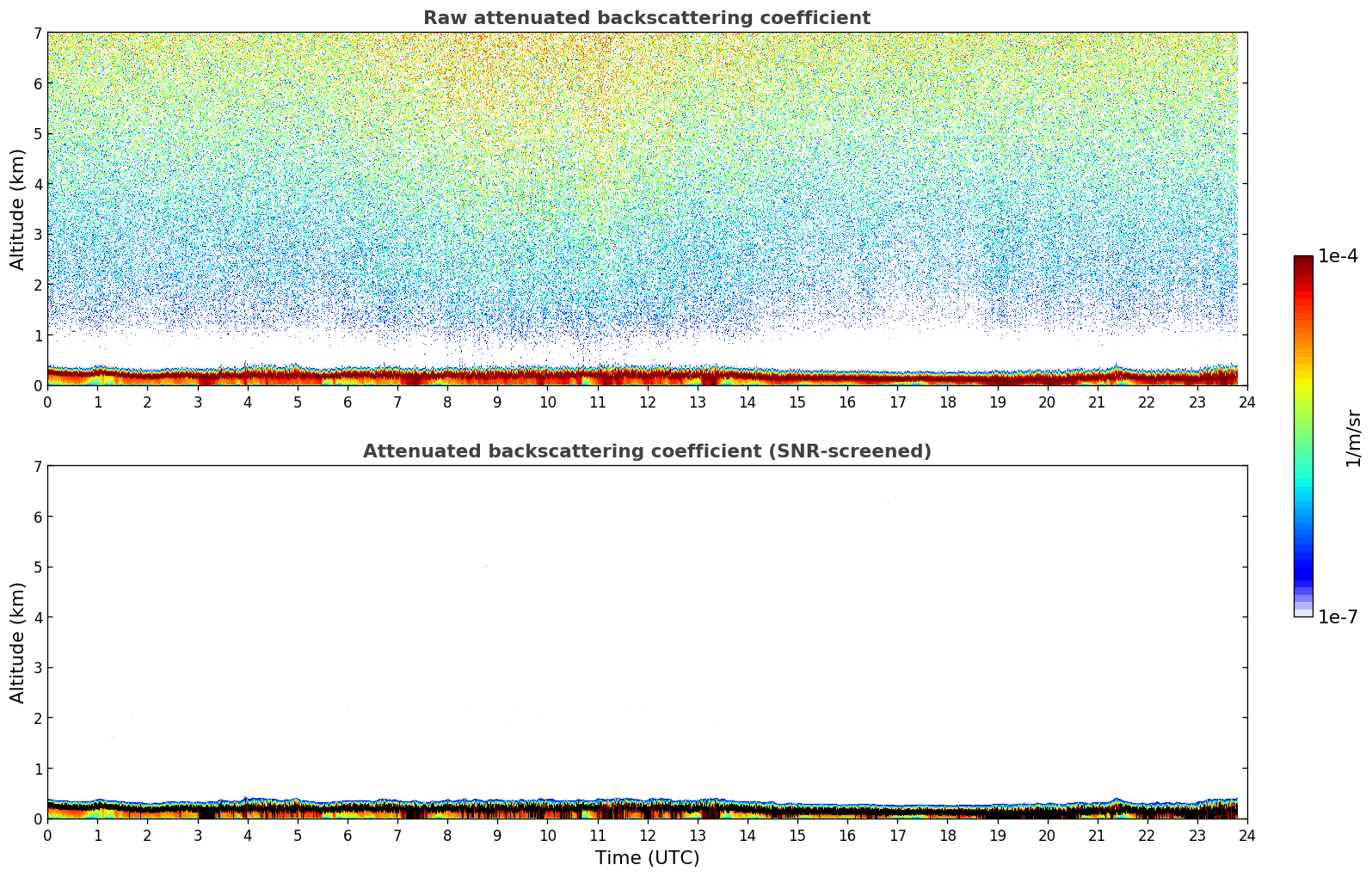Click the 1 km tick on bottom plot
1372x877 pixels.
coord(37,769)
